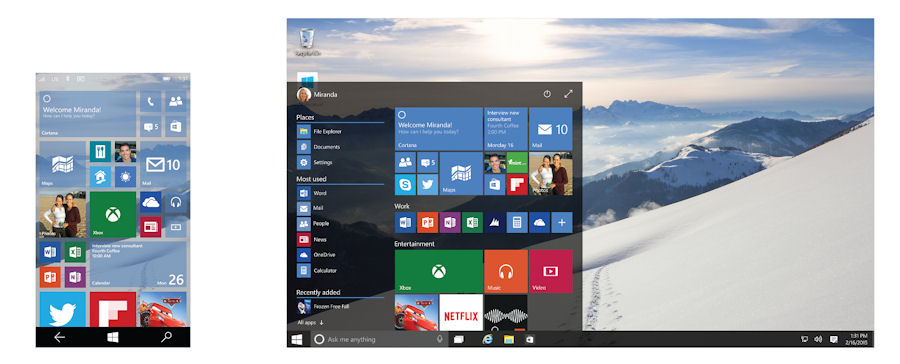Screen dimensions: 900x364
Task: Click the plus tile in Work group
Action: click(x=562, y=222)
